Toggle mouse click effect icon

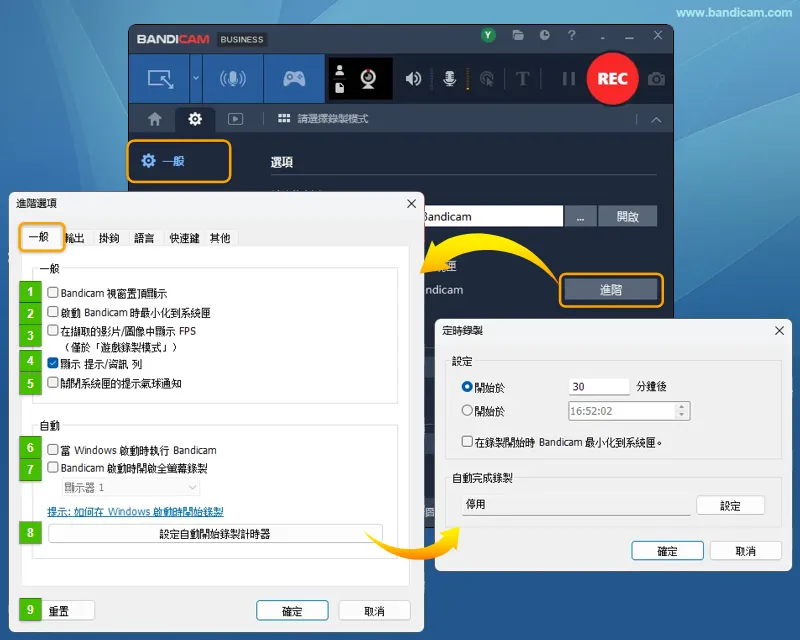point(487,79)
